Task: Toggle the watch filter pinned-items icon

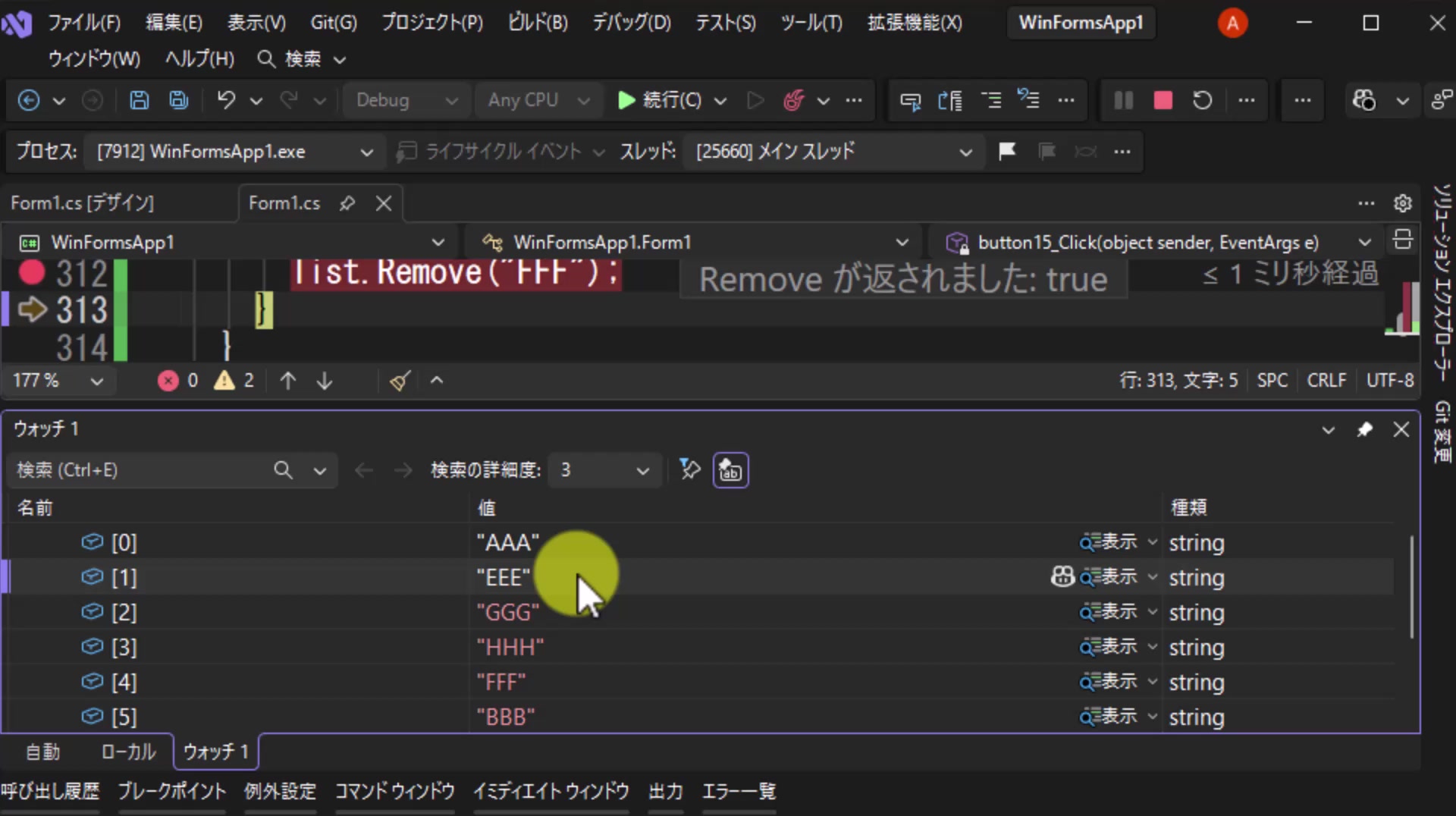Action: tap(689, 470)
